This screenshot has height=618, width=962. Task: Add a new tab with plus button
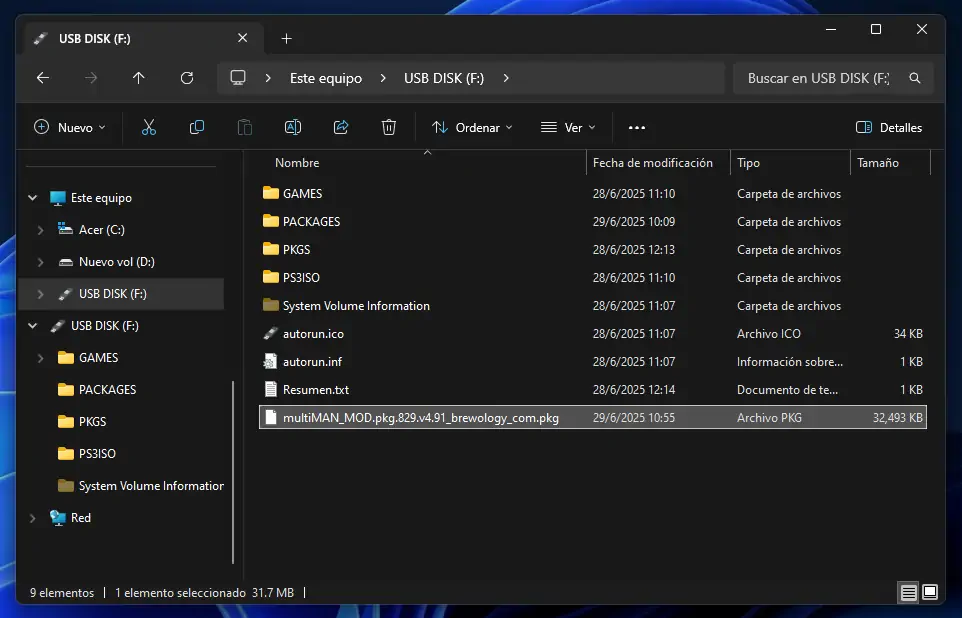[287, 39]
